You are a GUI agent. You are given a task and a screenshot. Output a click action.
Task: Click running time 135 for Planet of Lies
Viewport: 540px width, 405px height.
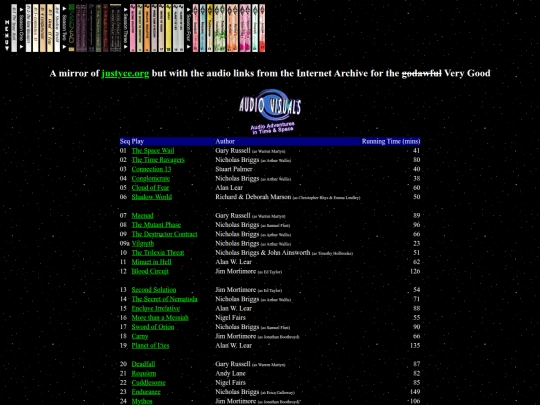tap(415, 346)
